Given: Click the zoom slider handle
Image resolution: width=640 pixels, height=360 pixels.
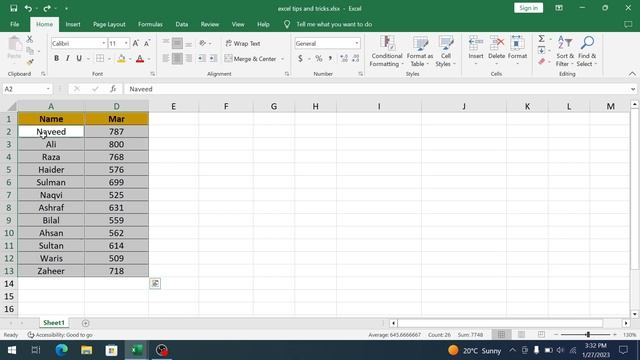Looking at the screenshot, I should click(588, 335).
